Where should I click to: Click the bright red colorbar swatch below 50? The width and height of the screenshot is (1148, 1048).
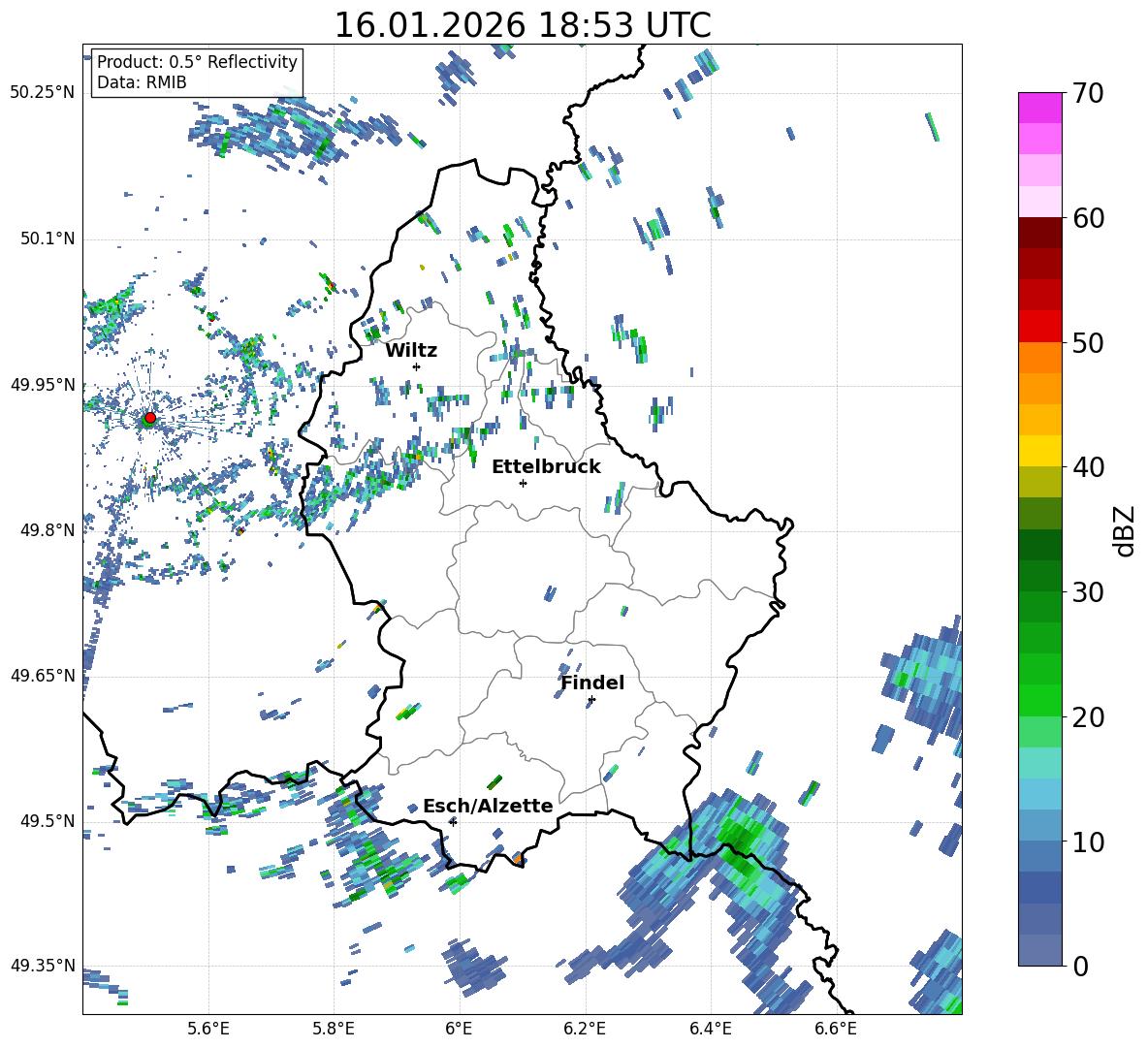pos(1039,327)
